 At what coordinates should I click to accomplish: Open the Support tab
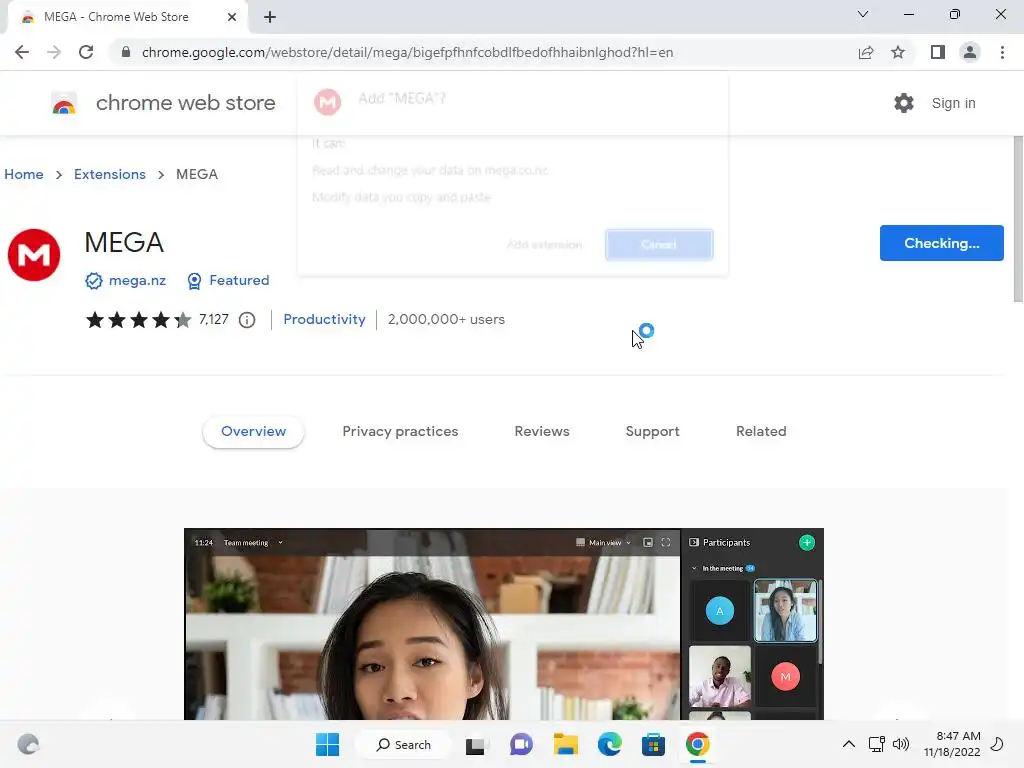pyautogui.click(x=652, y=432)
